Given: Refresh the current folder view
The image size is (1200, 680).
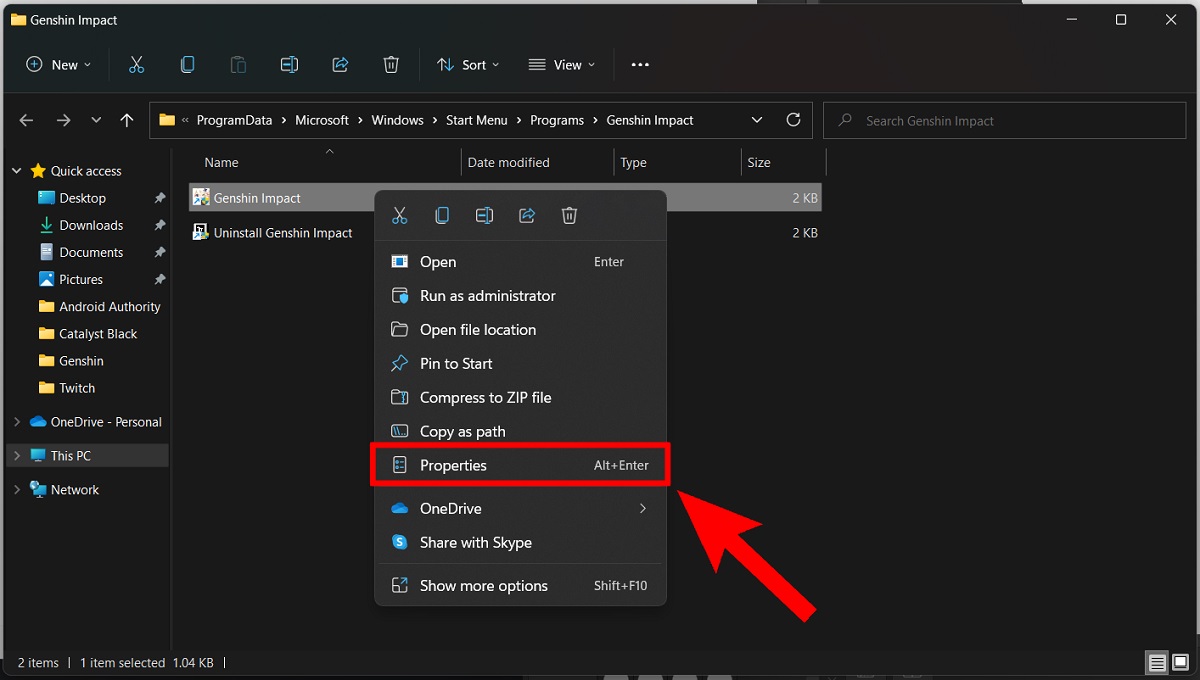Looking at the screenshot, I should [x=793, y=120].
